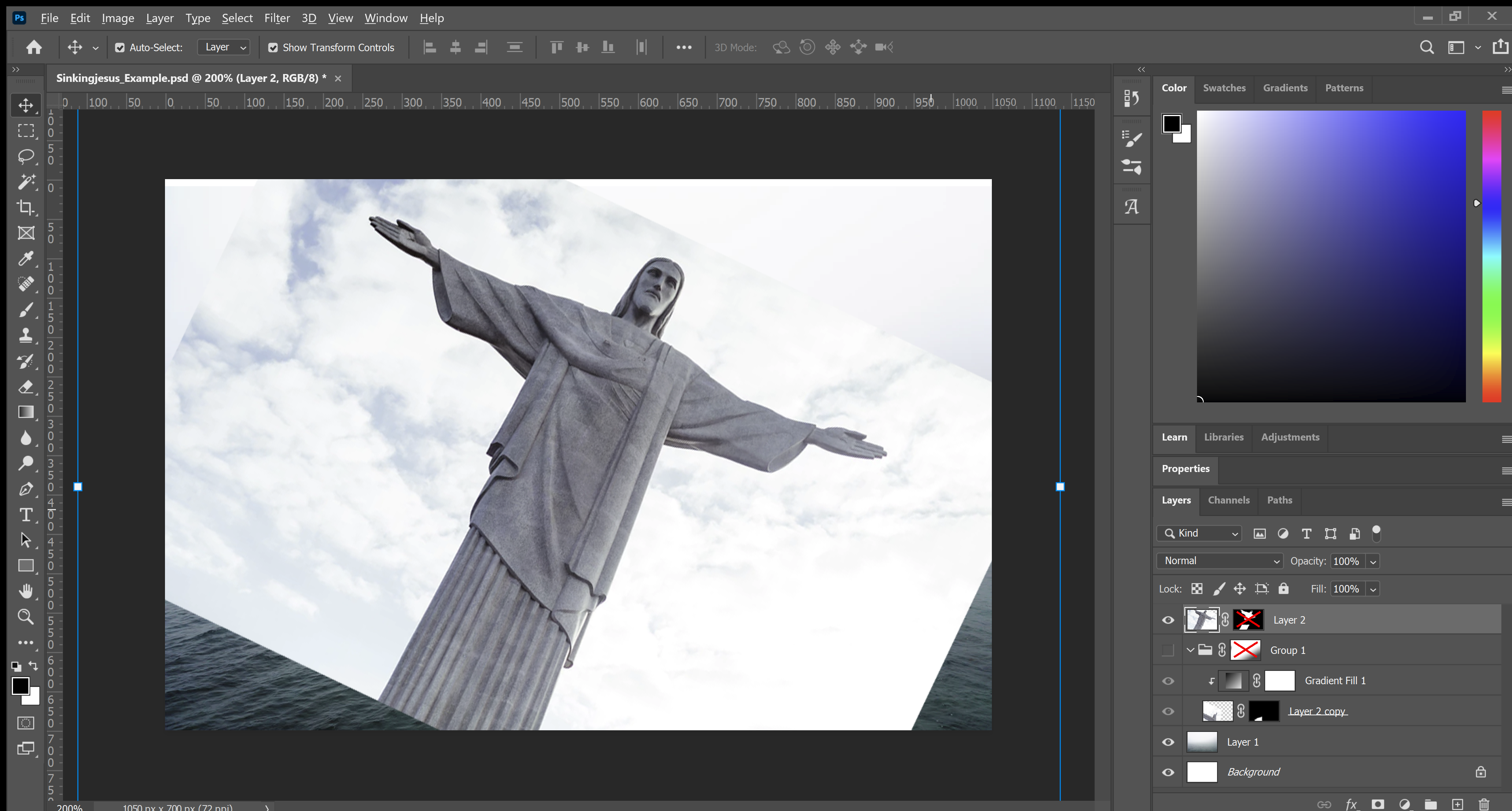Select the Frame tool
1512x811 pixels.
tap(26, 233)
